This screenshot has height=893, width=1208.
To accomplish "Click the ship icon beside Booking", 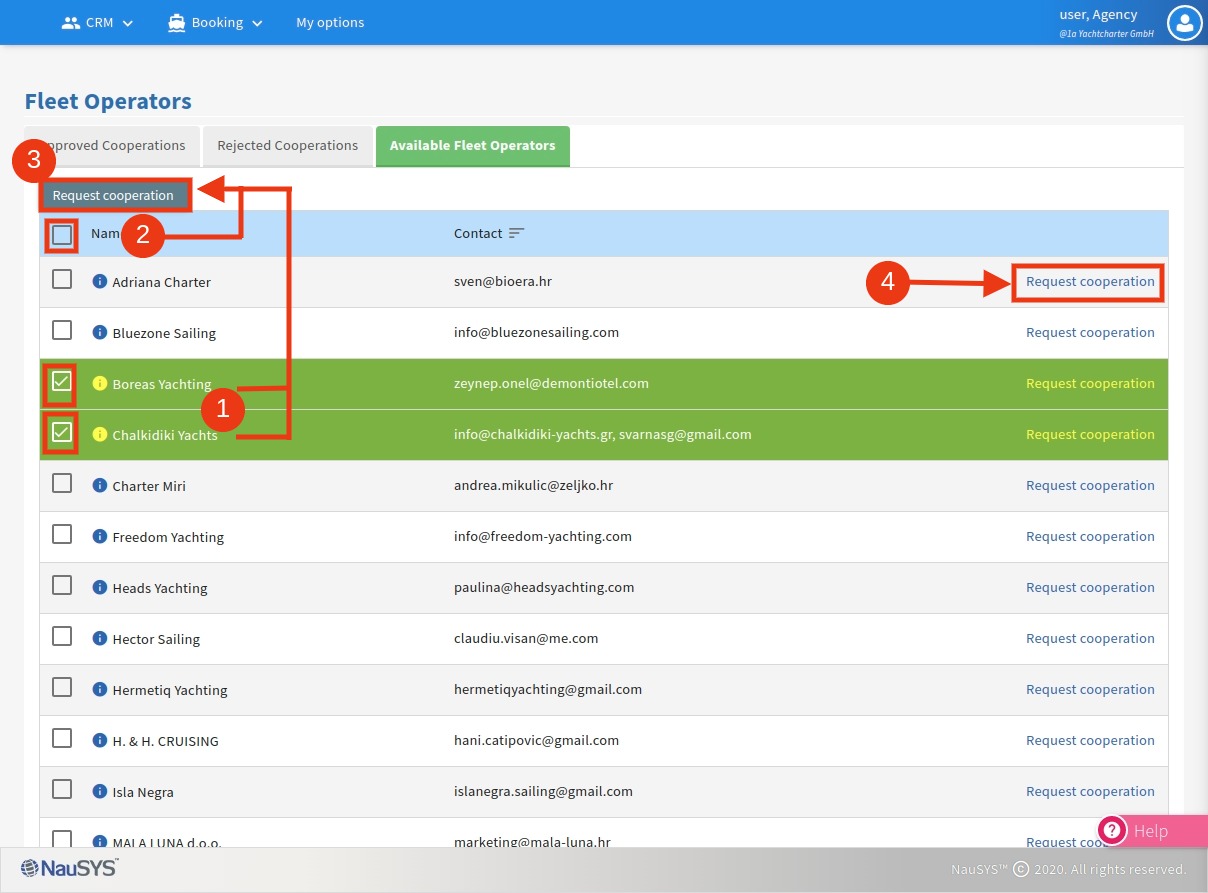I will click(x=177, y=22).
